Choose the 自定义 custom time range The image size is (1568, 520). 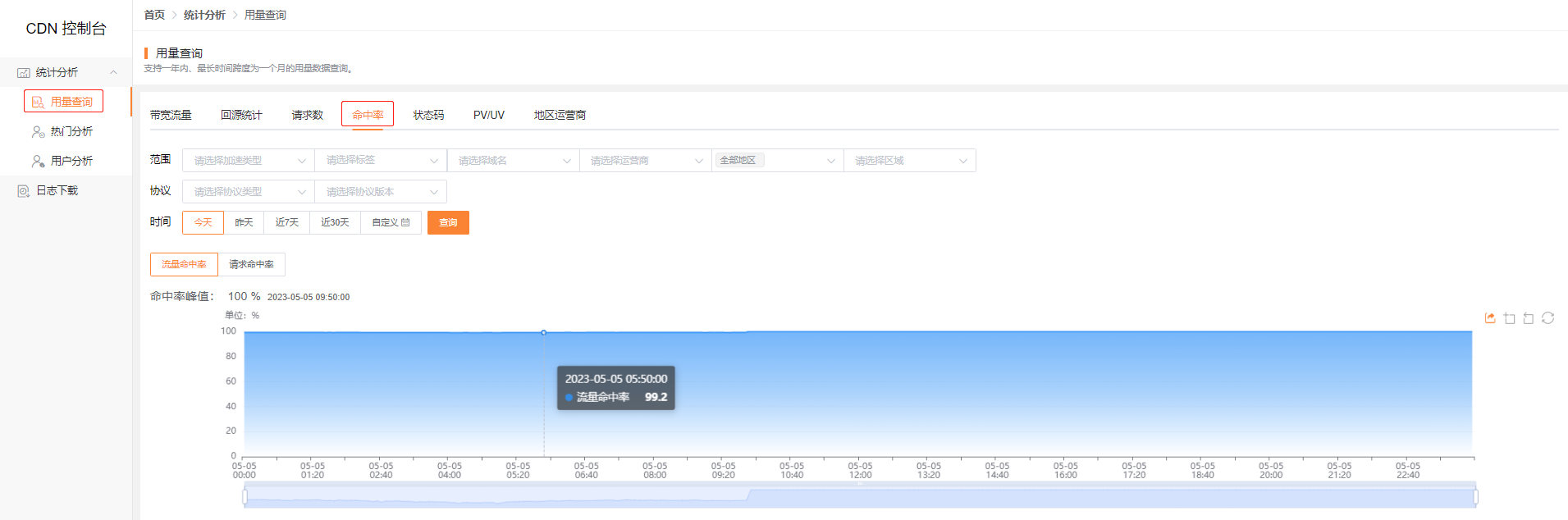391,222
